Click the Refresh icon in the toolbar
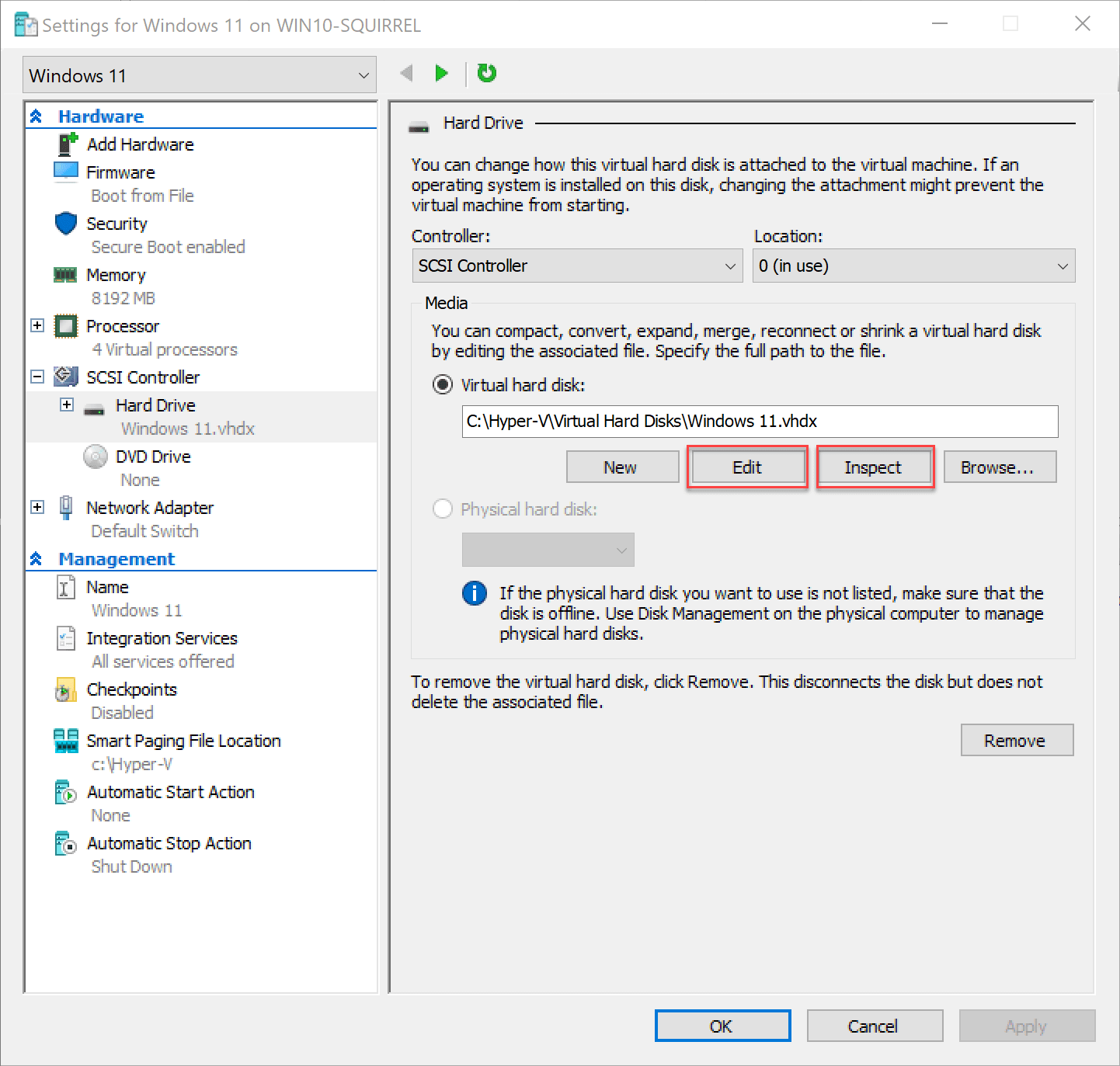Viewport: 1120px width, 1066px height. click(486, 72)
